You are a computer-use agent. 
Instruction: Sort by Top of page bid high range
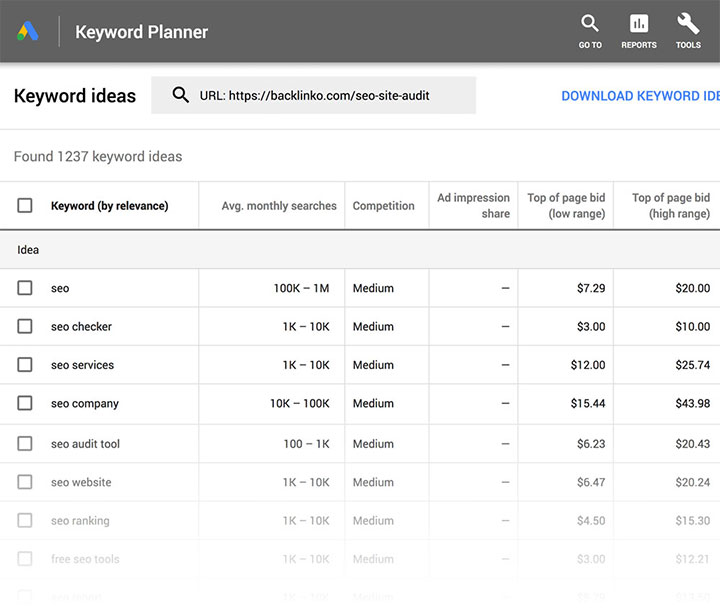point(671,206)
